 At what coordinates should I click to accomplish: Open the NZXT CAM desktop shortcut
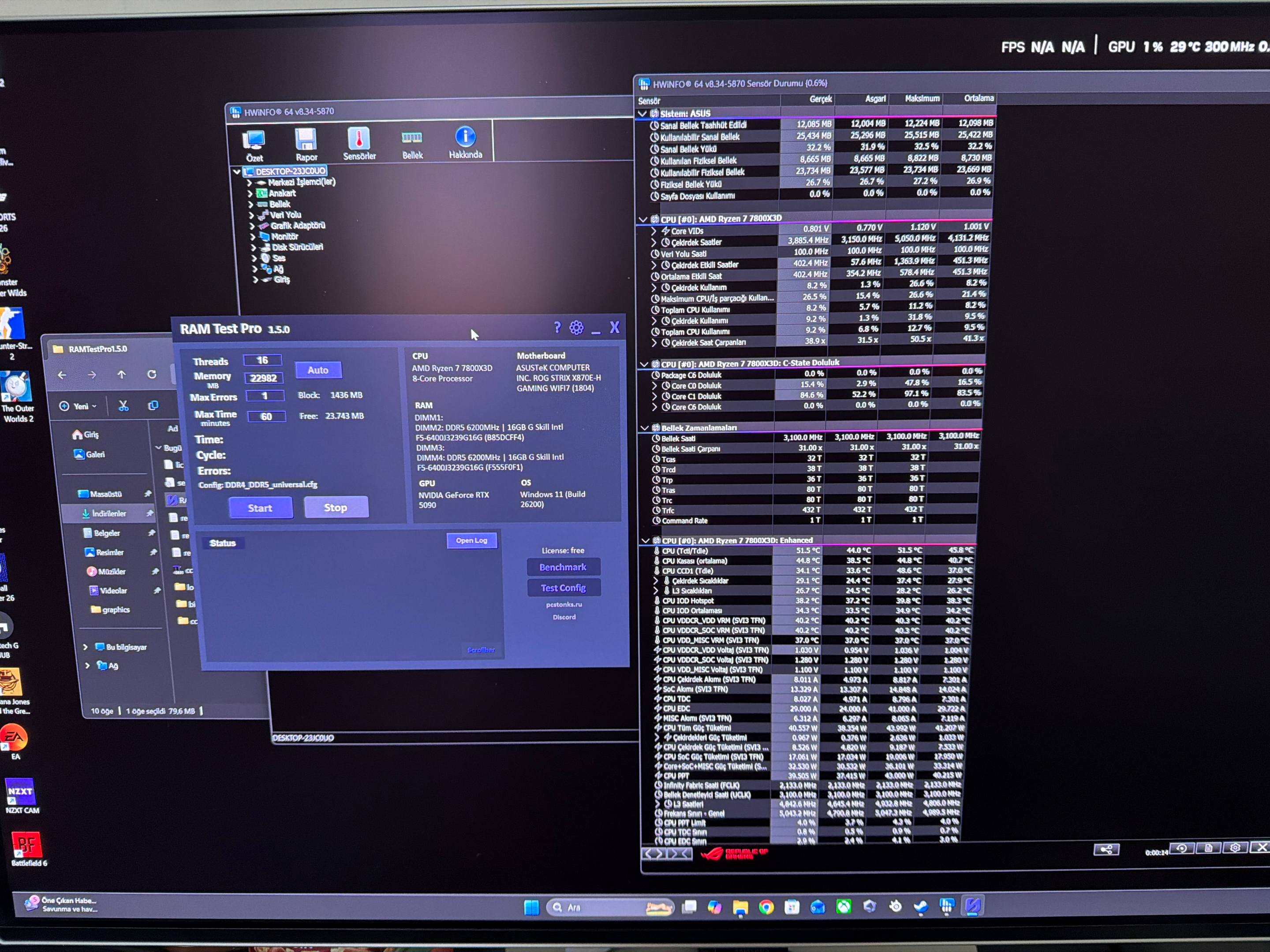tap(21, 796)
